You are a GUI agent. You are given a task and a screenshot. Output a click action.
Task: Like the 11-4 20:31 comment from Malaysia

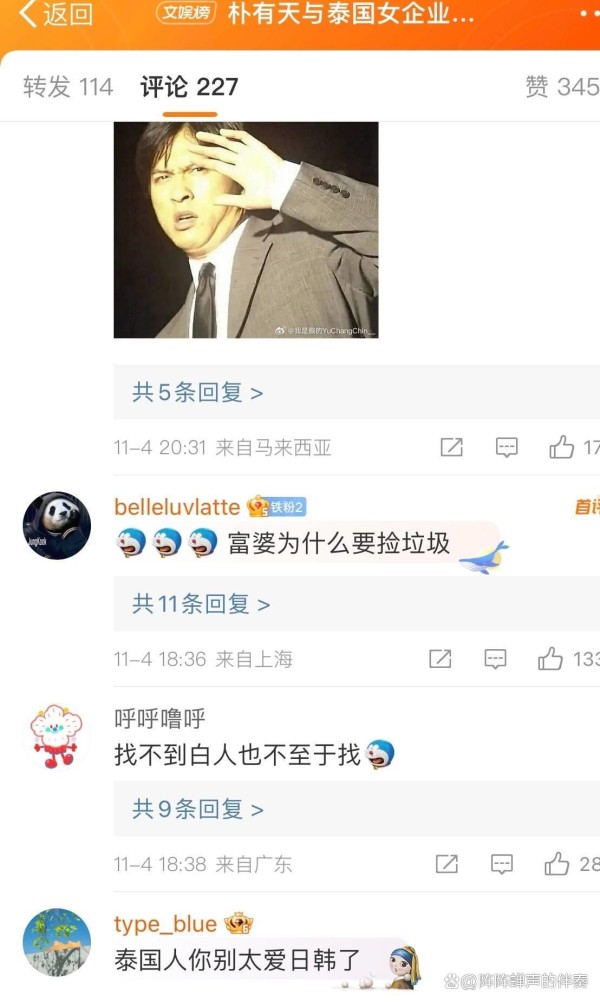click(561, 447)
